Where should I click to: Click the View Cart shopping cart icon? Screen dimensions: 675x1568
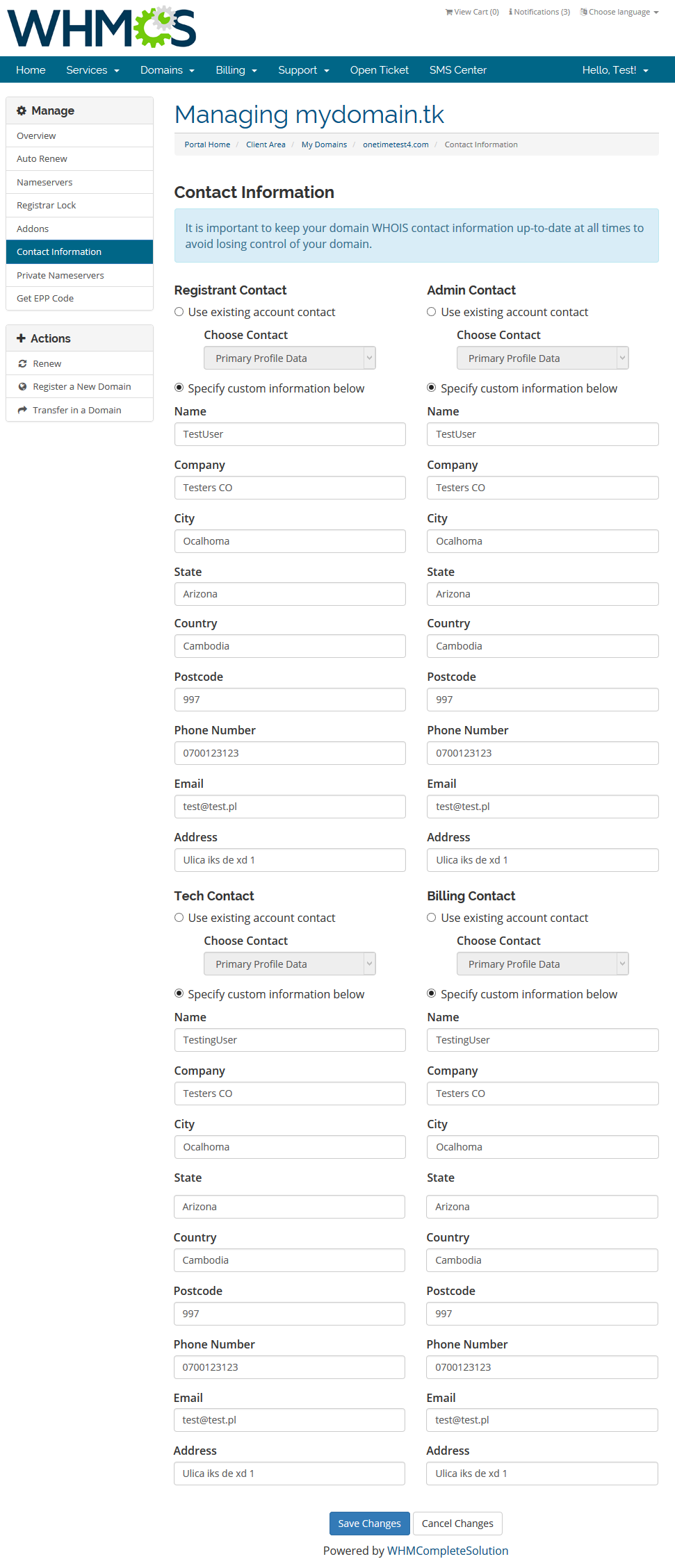pyautogui.click(x=449, y=12)
